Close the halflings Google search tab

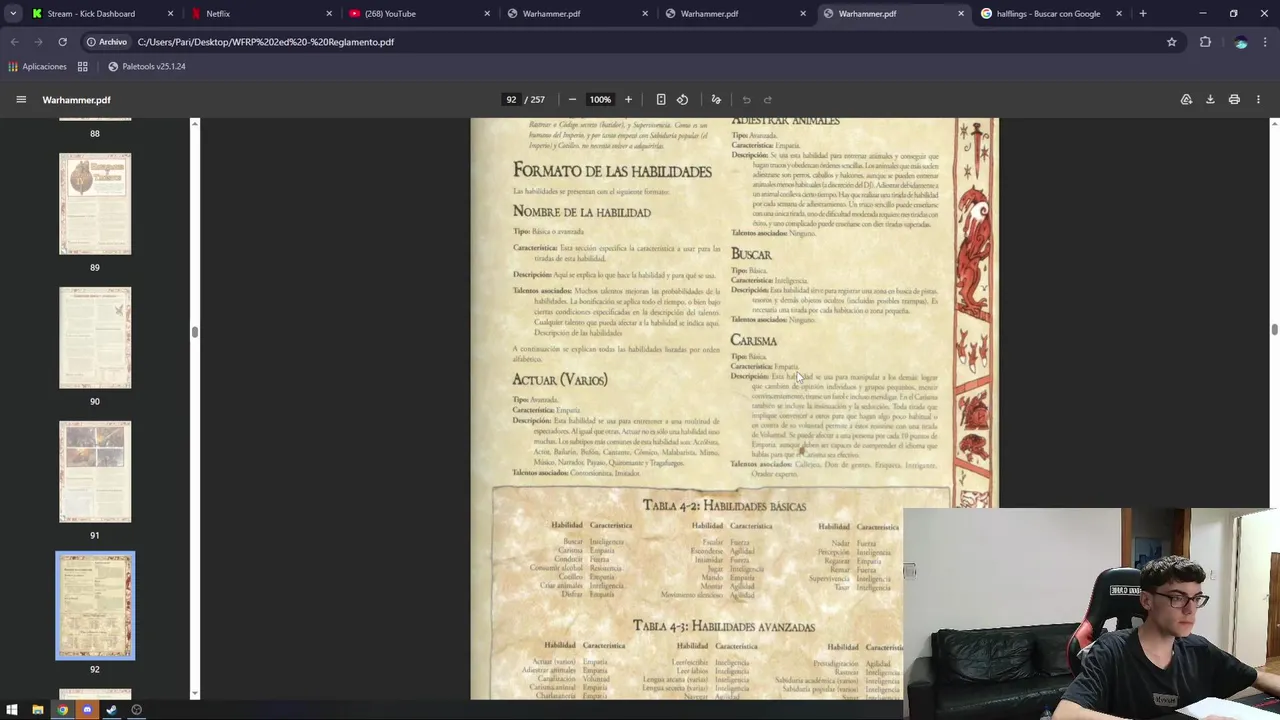(x=1119, y=14)
